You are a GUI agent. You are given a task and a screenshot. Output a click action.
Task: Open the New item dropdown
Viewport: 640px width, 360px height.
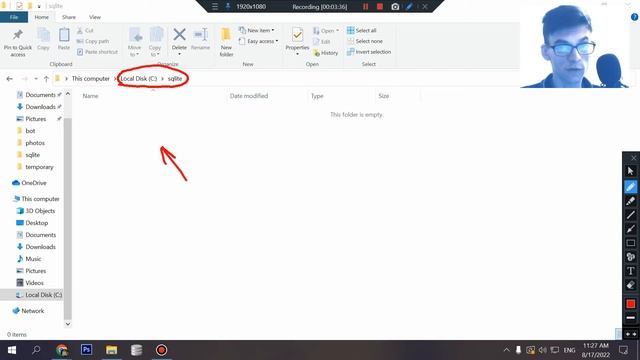[x=257, y=31]
